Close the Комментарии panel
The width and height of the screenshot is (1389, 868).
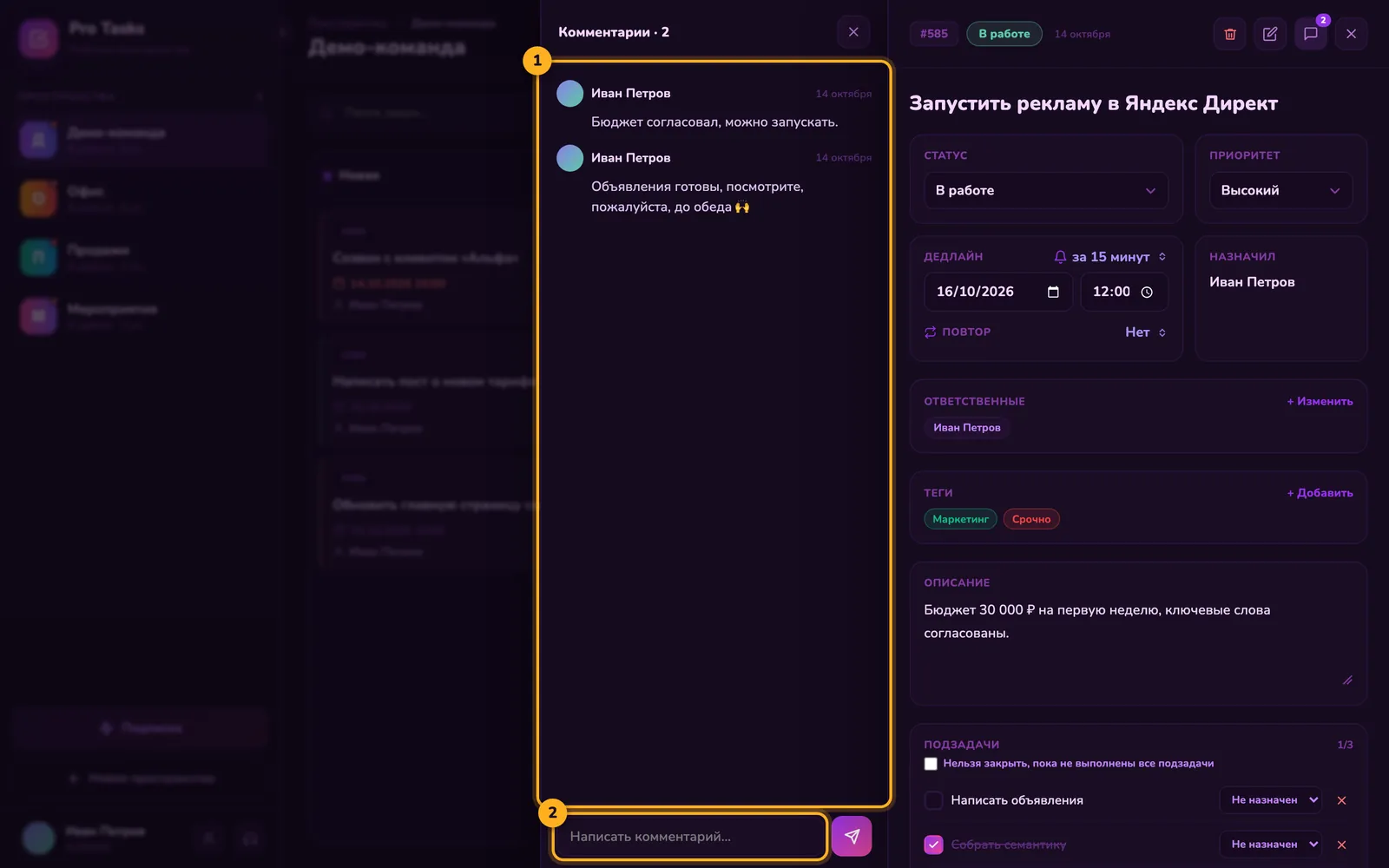click(x=853, y=32)
